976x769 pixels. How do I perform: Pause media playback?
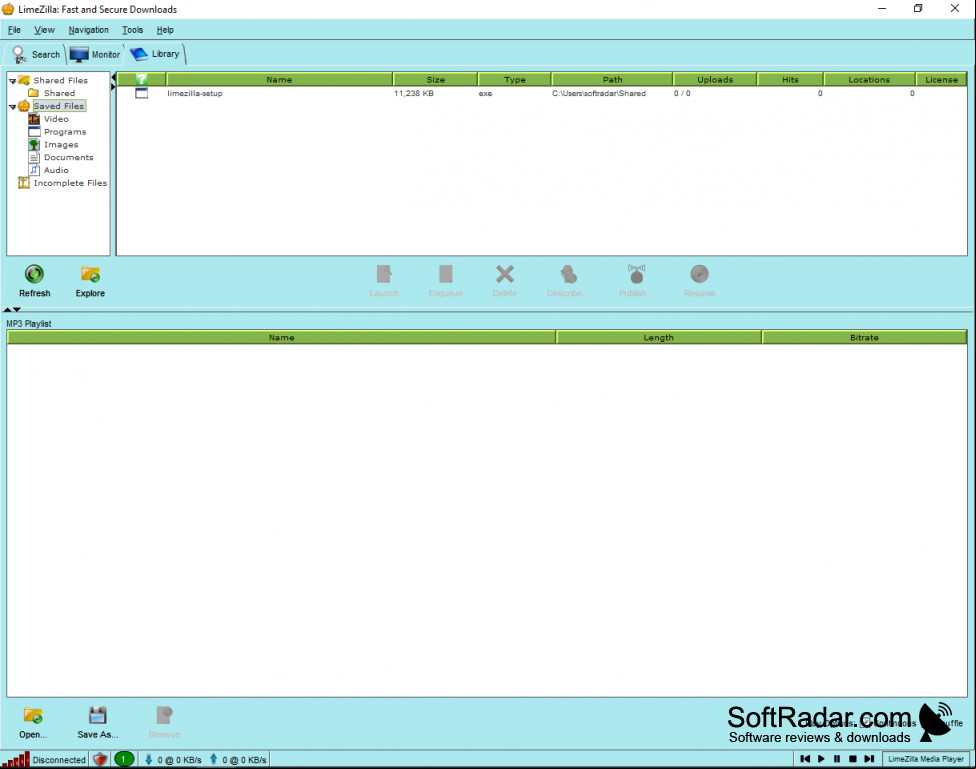click(837, 759)
